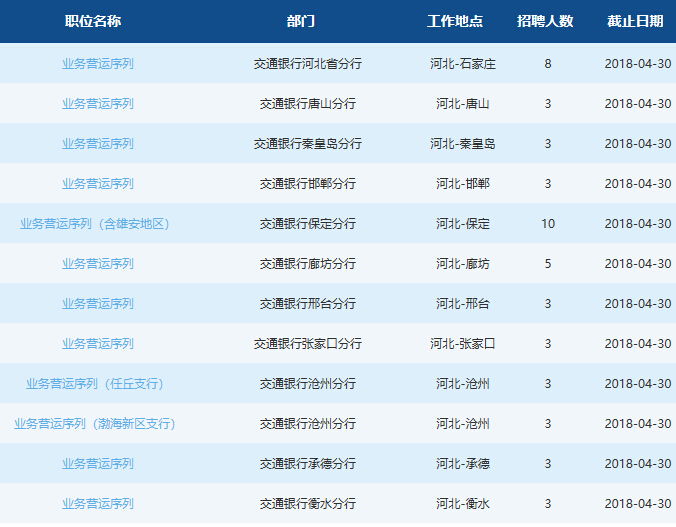This screenshot has width=676, height=527.
Task: Click recruit count 3 in 衡水 row
Action: (x=548, y=504)
